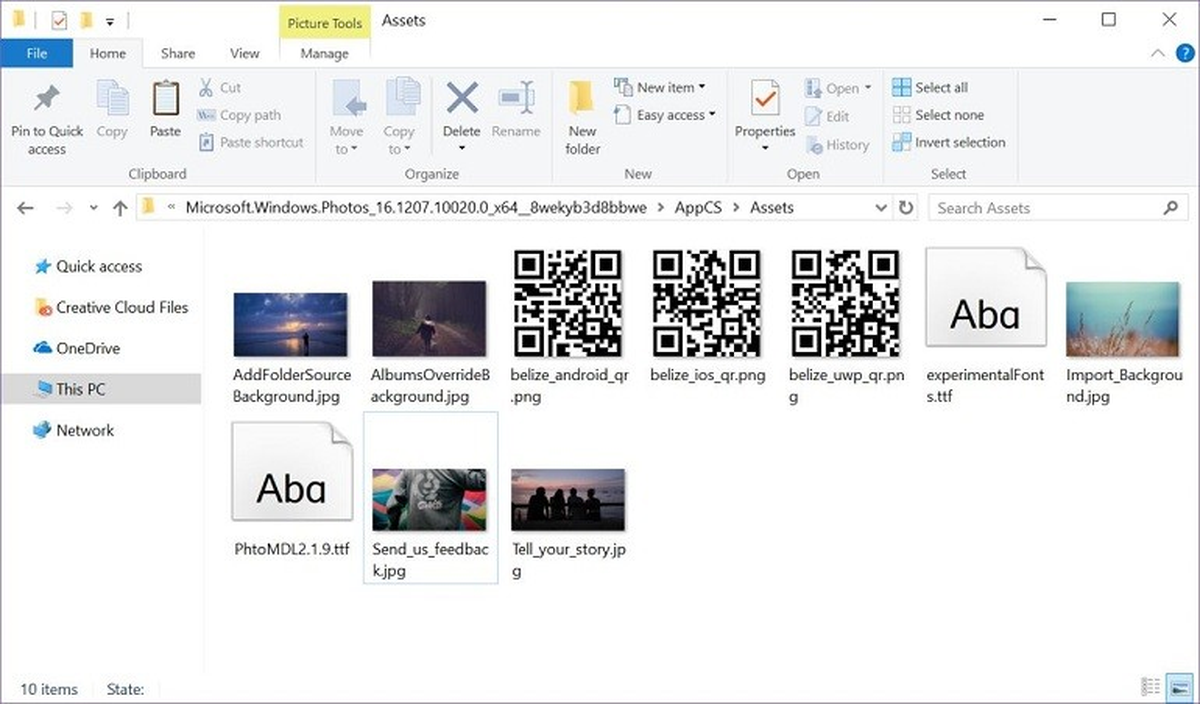
Task: Click Invert selection
Action: (x=949, y=142)
